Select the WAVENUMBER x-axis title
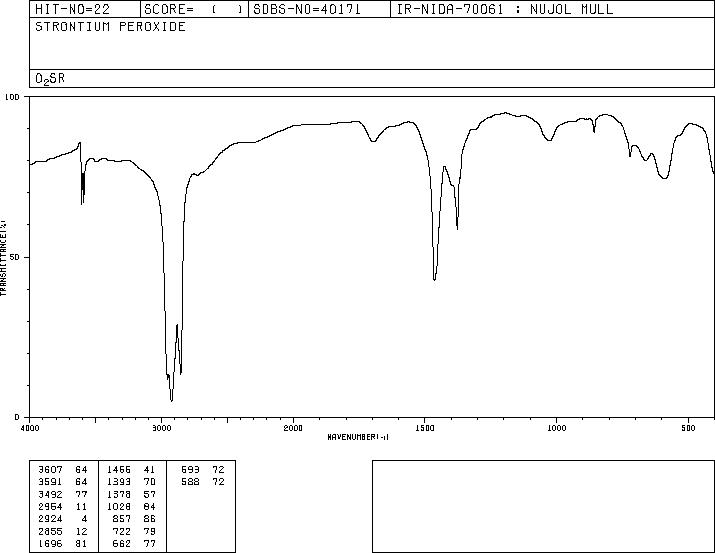This screenshot has height=553, width=715. (358, 437)
